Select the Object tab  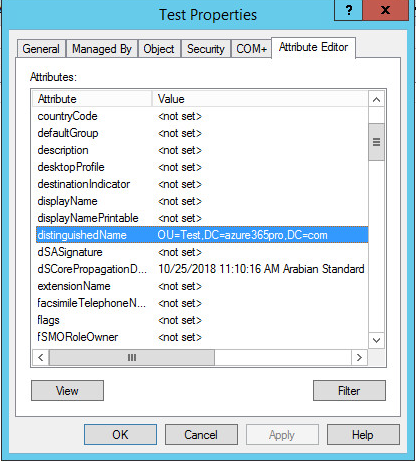point(159,49)
